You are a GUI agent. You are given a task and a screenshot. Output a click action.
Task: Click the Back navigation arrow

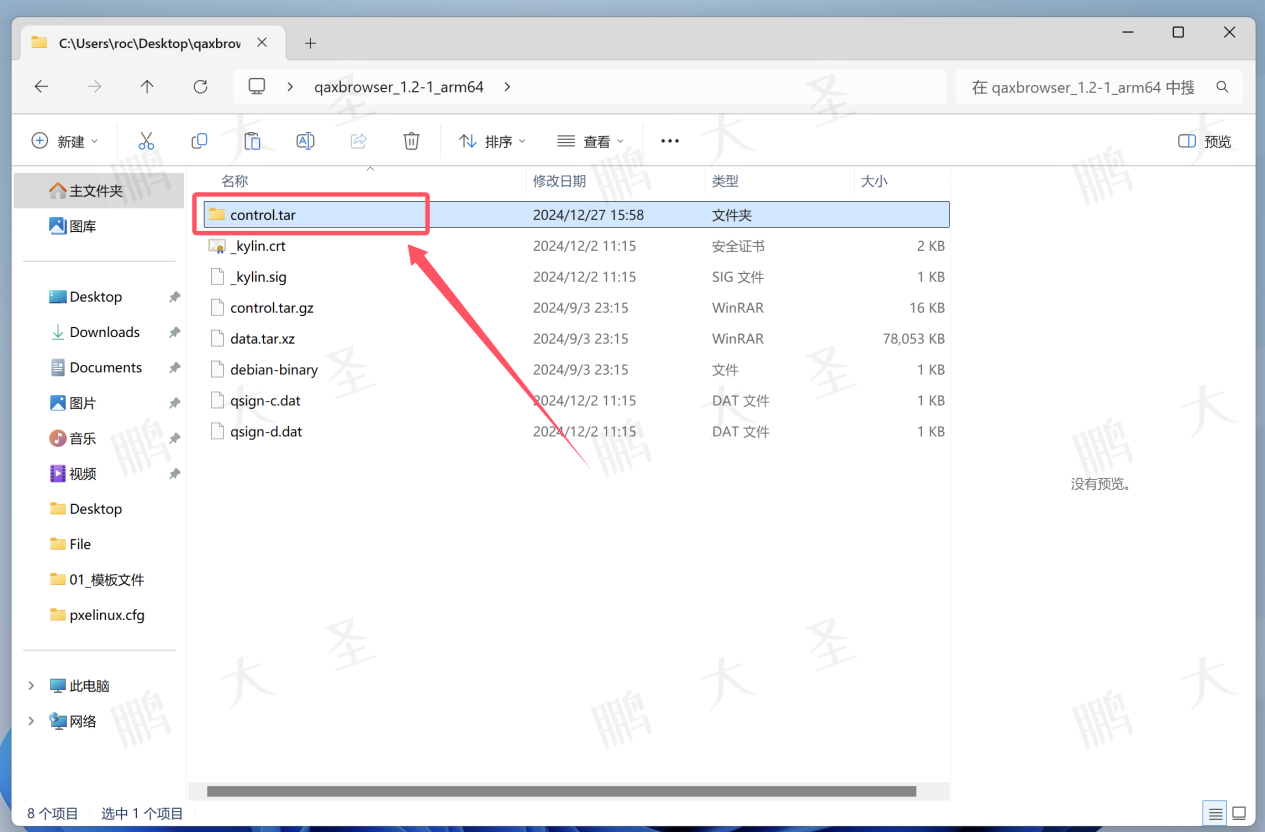[41, 87]
